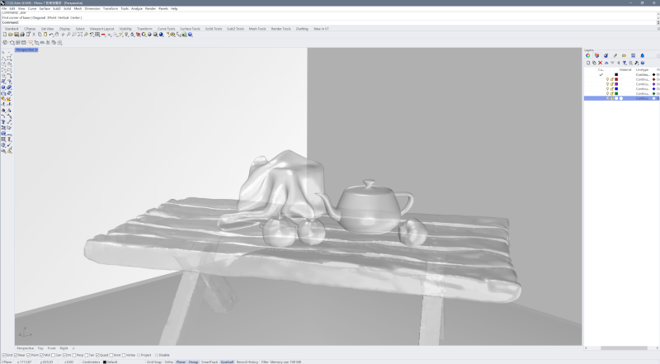Open the File menu
This screenshot has height=364, width=660.
4,8
